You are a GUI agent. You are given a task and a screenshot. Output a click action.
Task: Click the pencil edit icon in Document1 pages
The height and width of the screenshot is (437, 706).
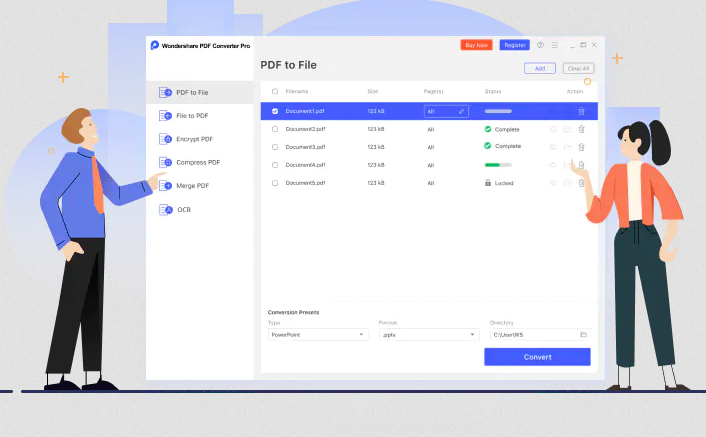point(461,111)
